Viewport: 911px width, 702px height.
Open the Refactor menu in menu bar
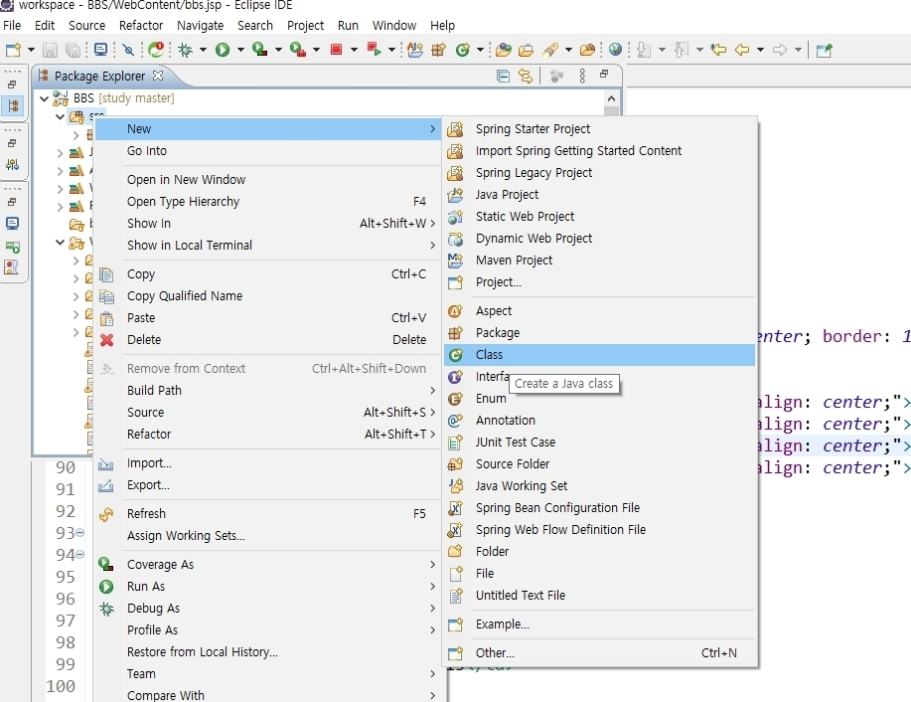pos(141,26)
